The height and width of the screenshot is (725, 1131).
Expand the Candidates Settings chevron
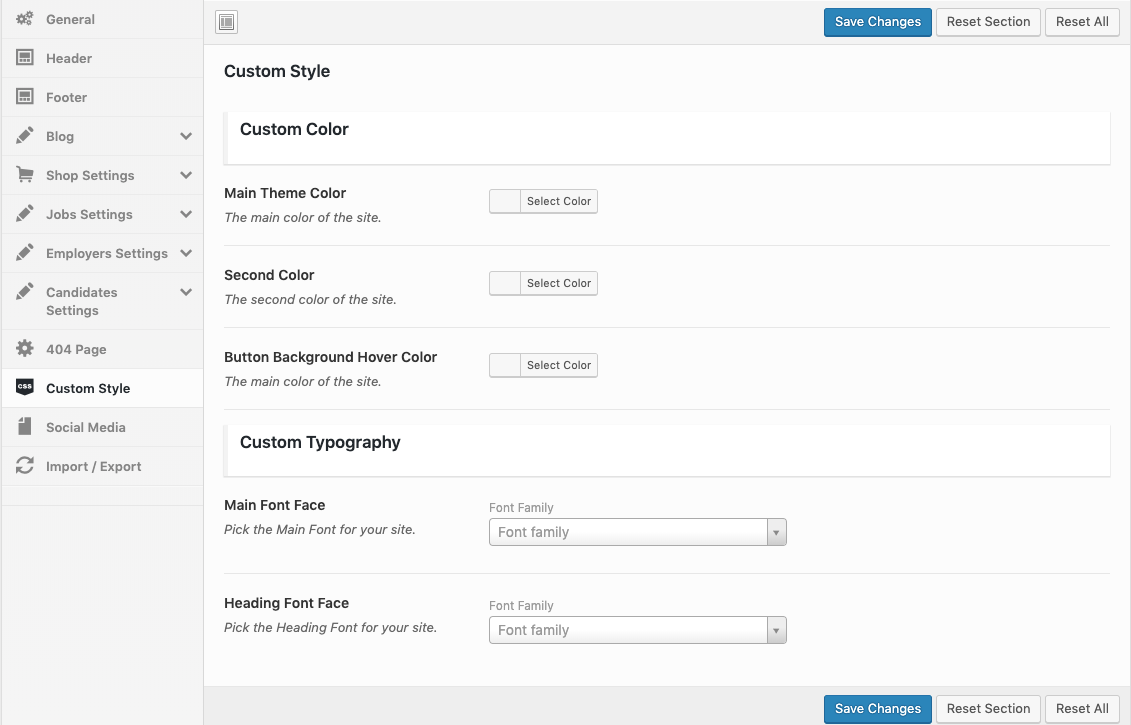186,292
